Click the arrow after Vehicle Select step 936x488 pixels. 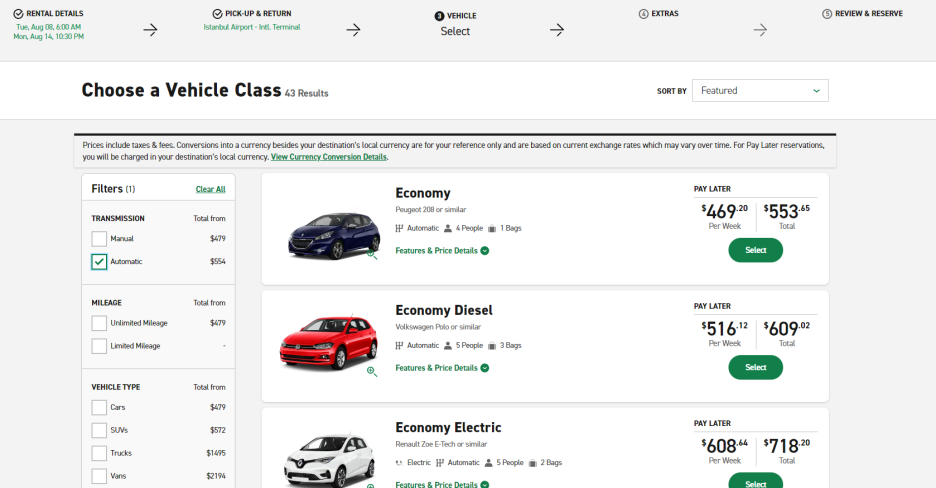pyautogui.click(x=557, y=29)
